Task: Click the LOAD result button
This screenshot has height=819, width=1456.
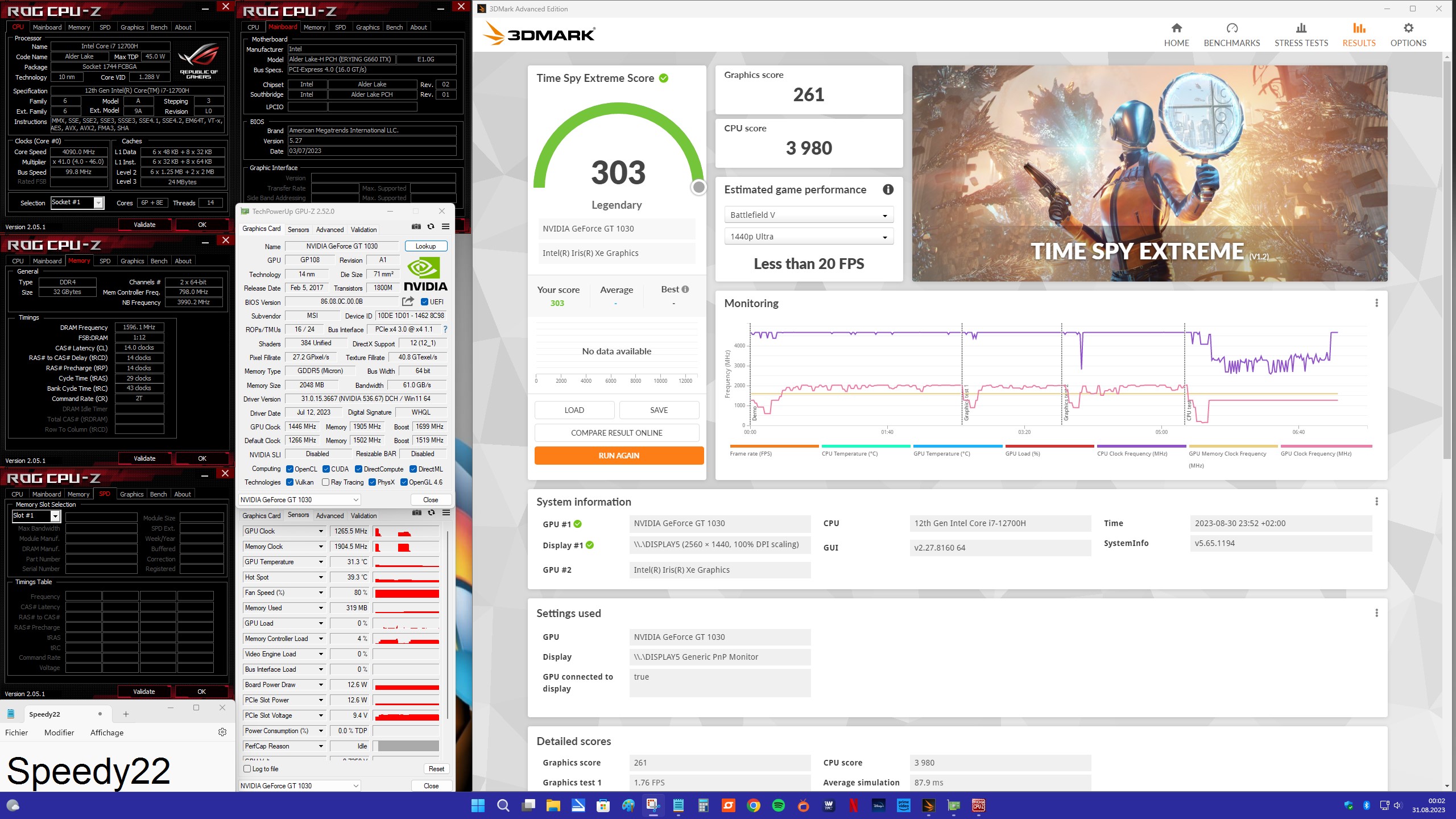Action: pos(574,410)
